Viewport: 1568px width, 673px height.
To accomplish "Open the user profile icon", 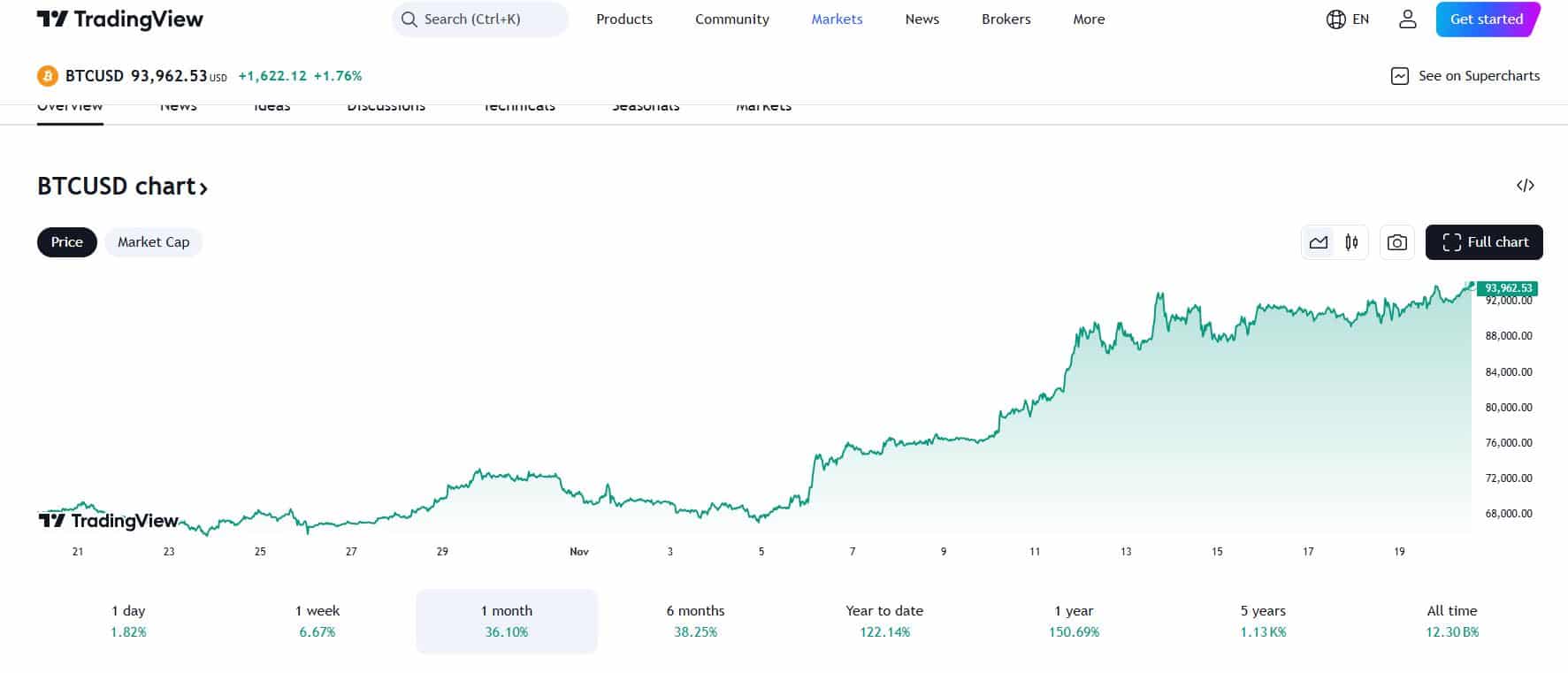I will (x=1408, y=19).
